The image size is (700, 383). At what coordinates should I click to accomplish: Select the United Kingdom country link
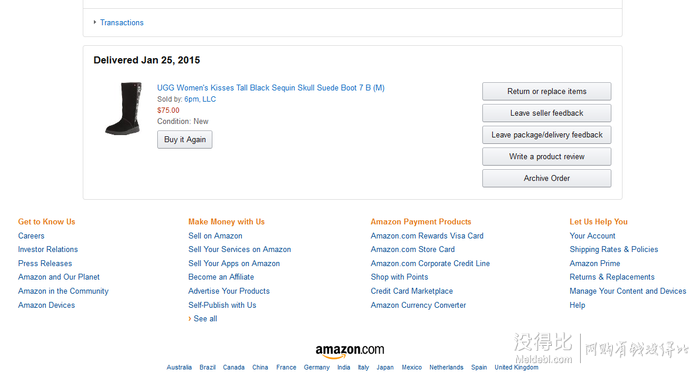coord(516,367)
